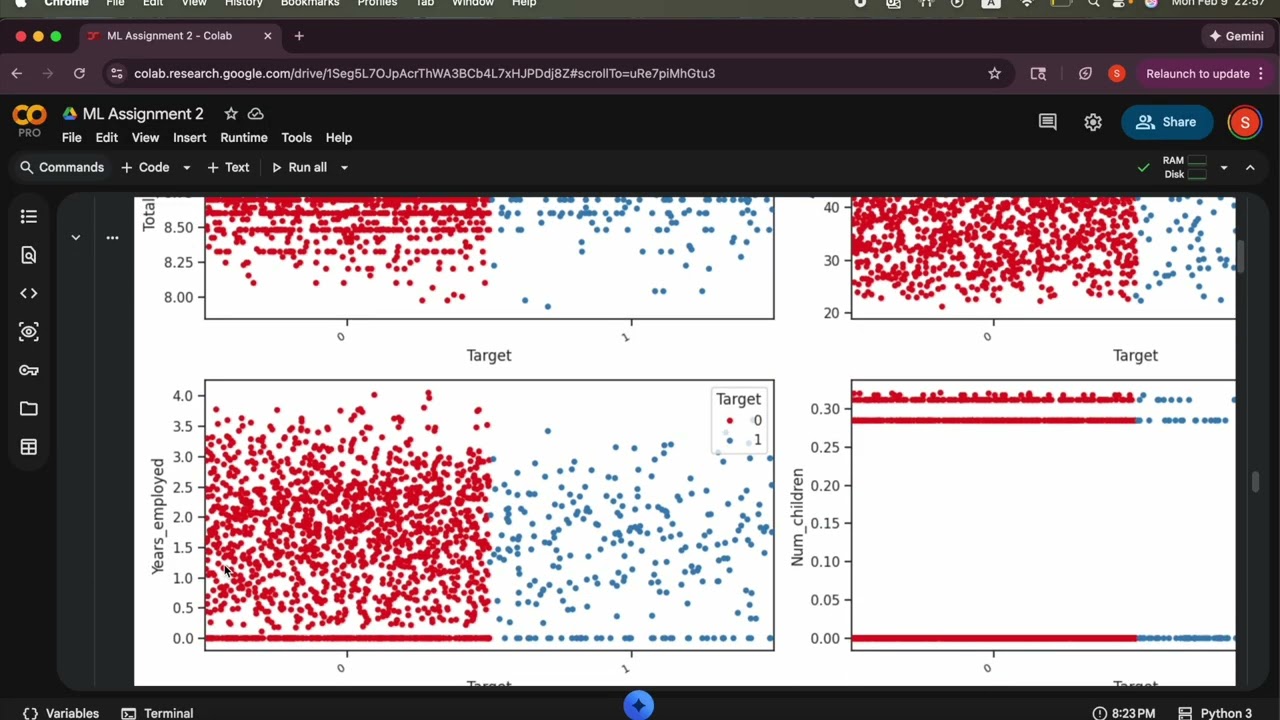The image size is (1280, 720).
Task: Click the cloud saved status icon
Action: (x=256, y=114)
